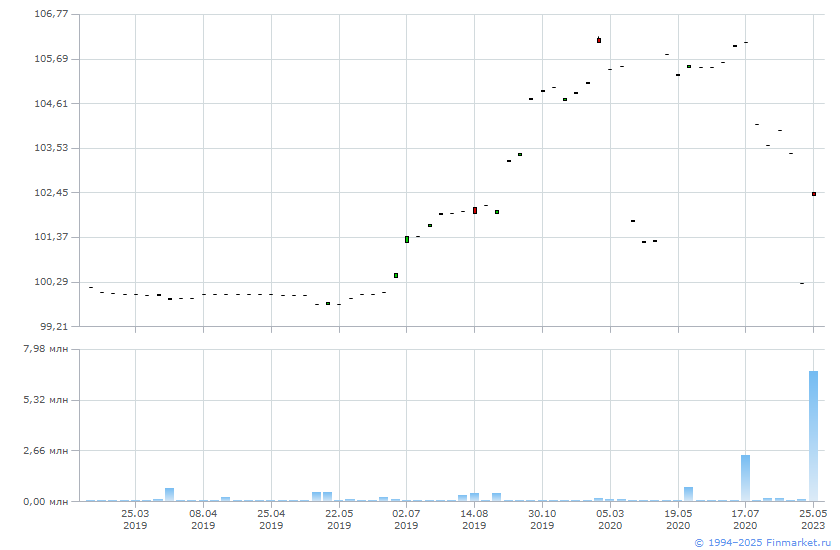Click the 106,77 price axis label

[x=51, y=13]
